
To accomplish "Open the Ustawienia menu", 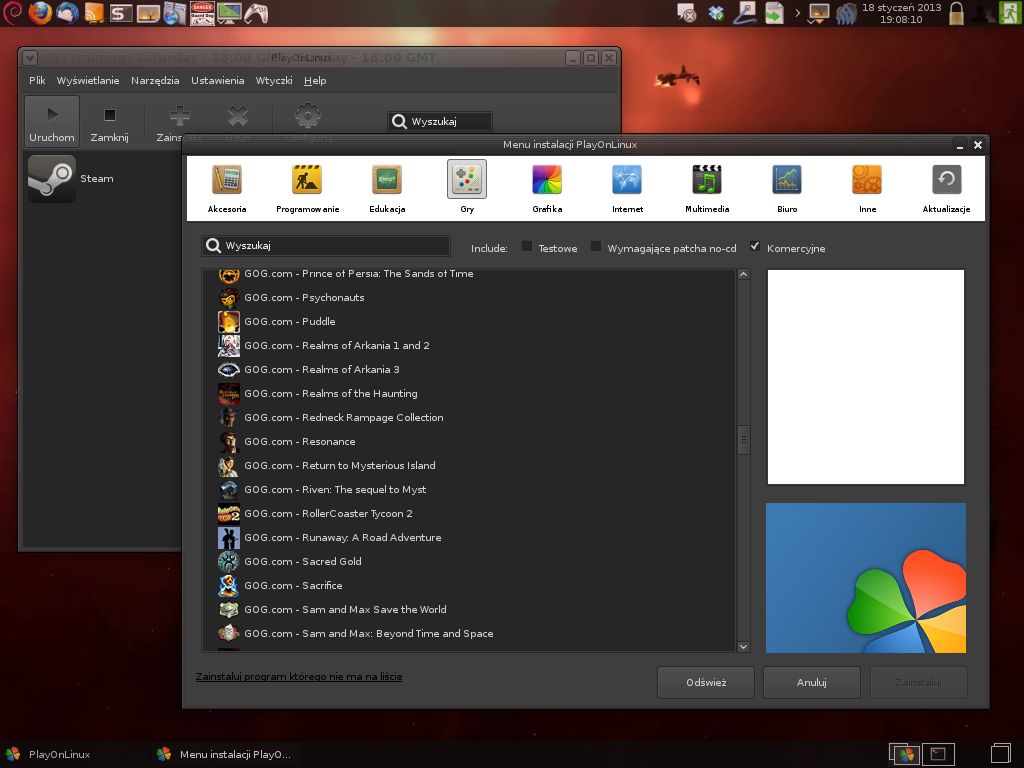I will coord(217,80).
